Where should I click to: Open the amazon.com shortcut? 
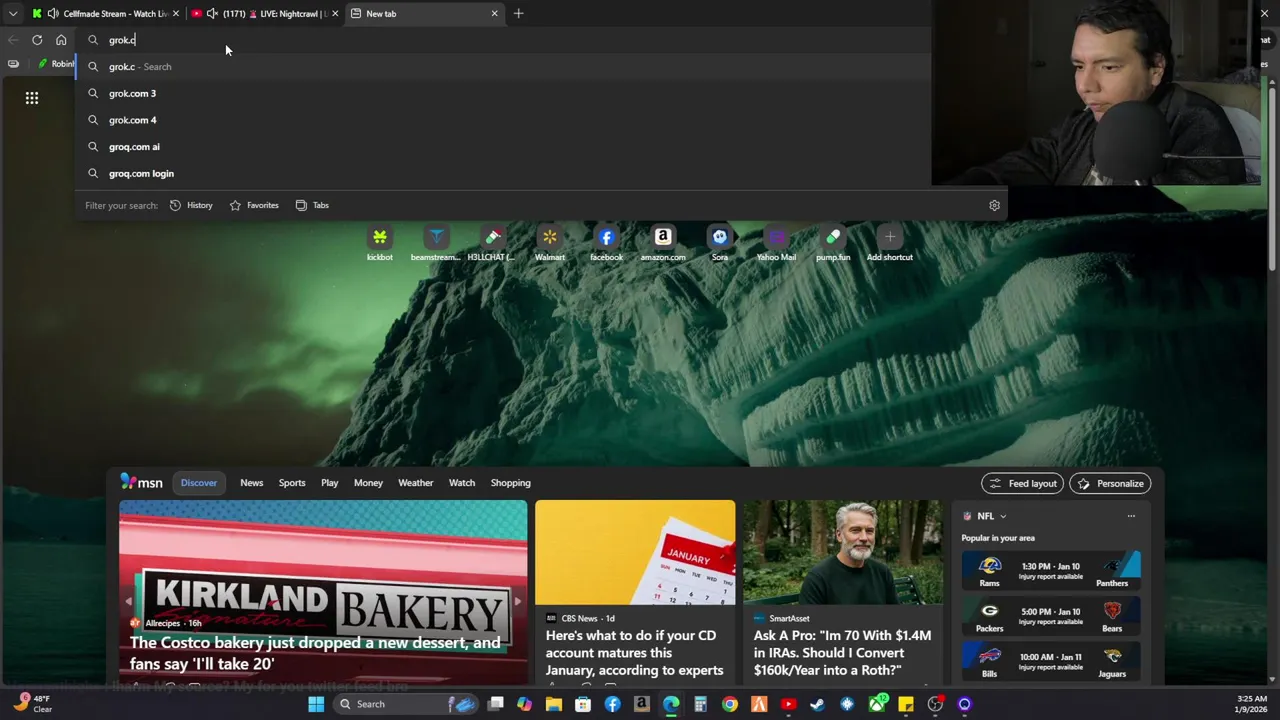point(663,244)
